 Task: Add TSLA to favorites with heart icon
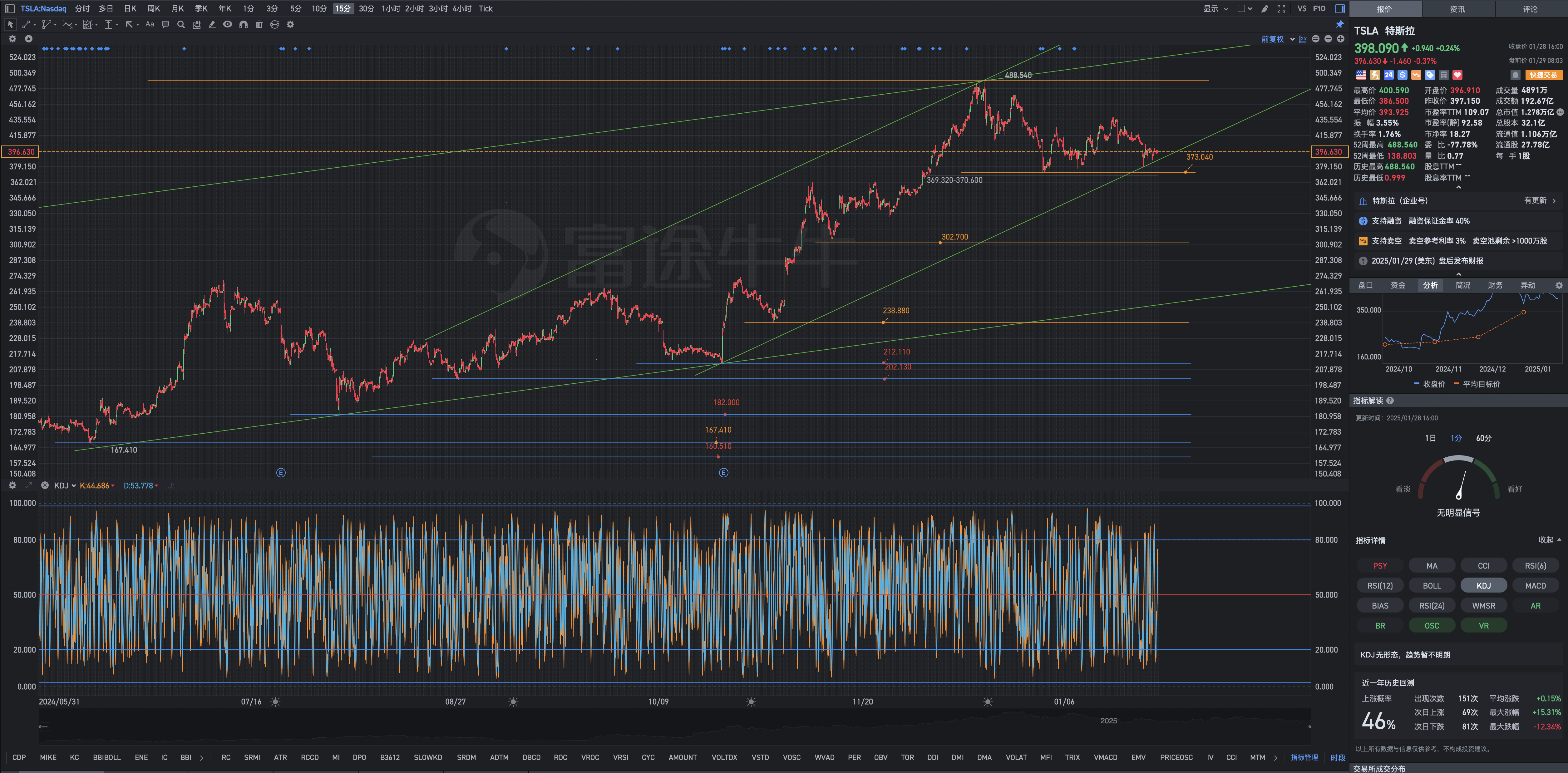click(x=1457, y=75)
